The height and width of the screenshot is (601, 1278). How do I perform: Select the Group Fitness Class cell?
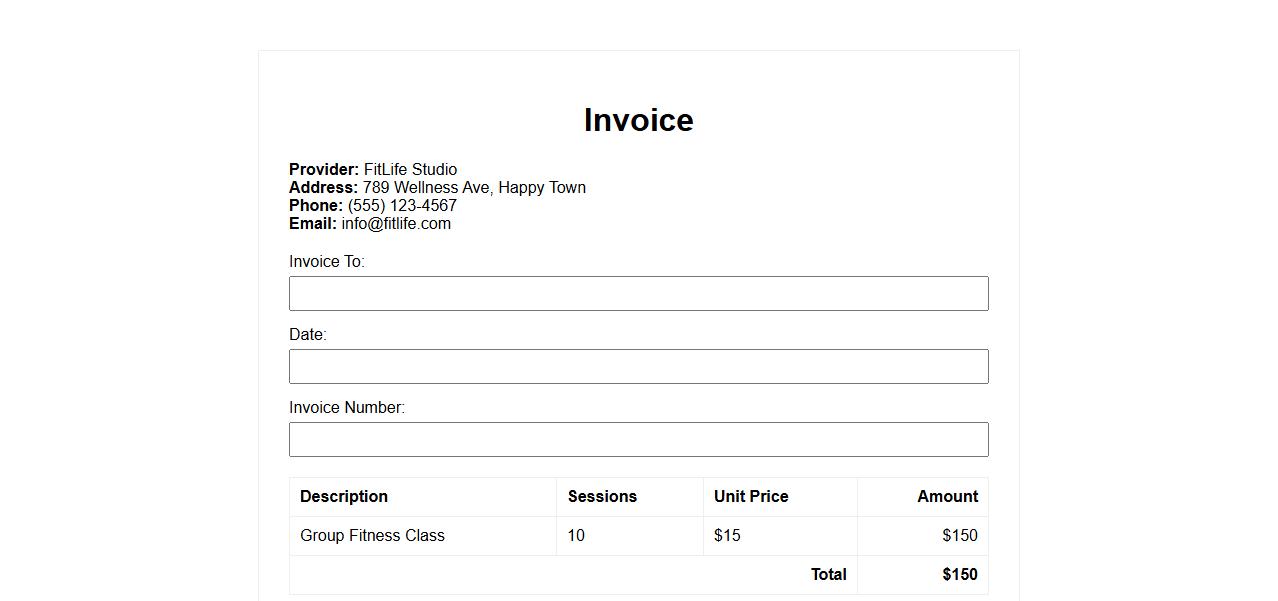pyautogui.click(x=372, y=536)
